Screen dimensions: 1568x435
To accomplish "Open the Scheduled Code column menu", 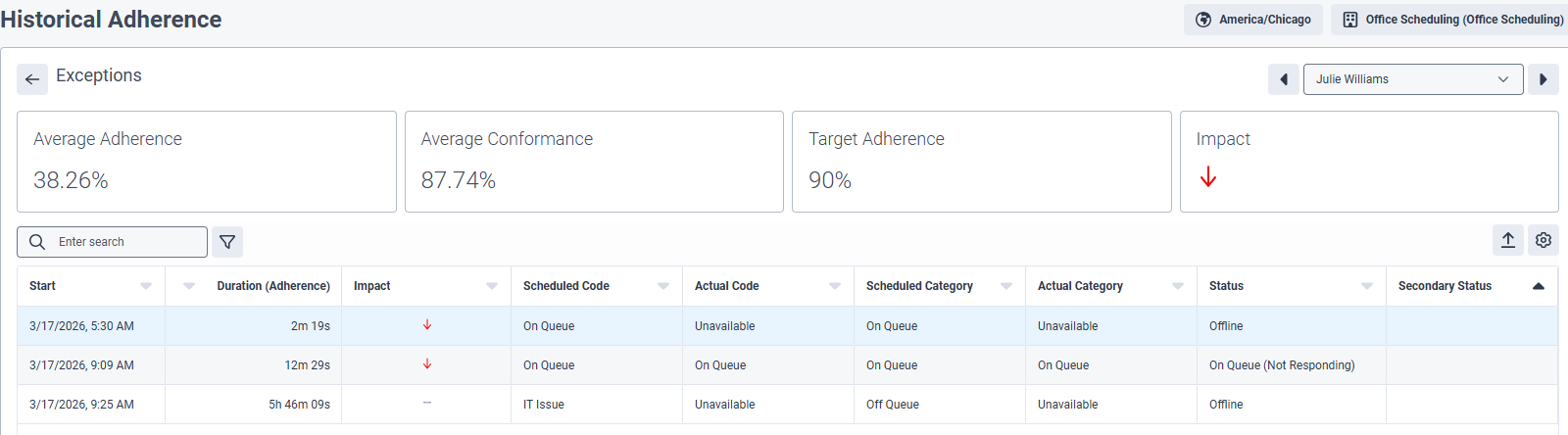I will (x=663, y=286).
